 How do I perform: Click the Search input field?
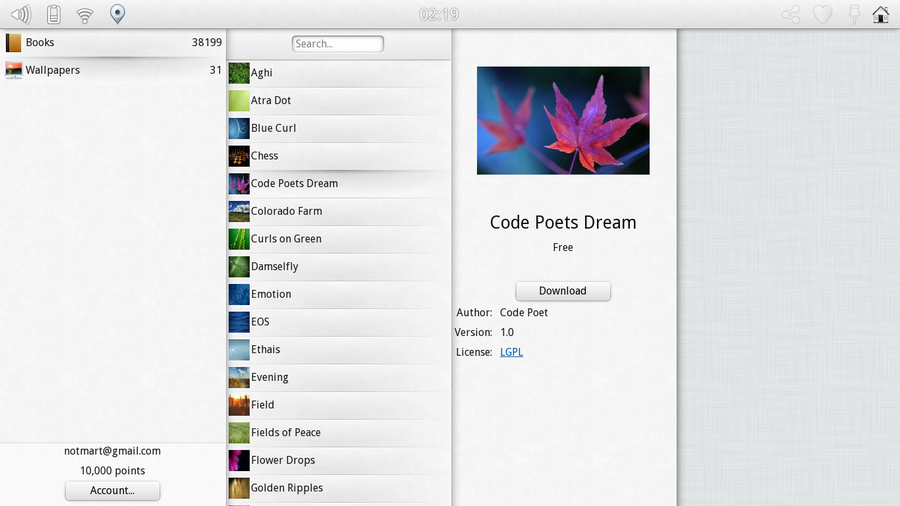coord(338,44)
